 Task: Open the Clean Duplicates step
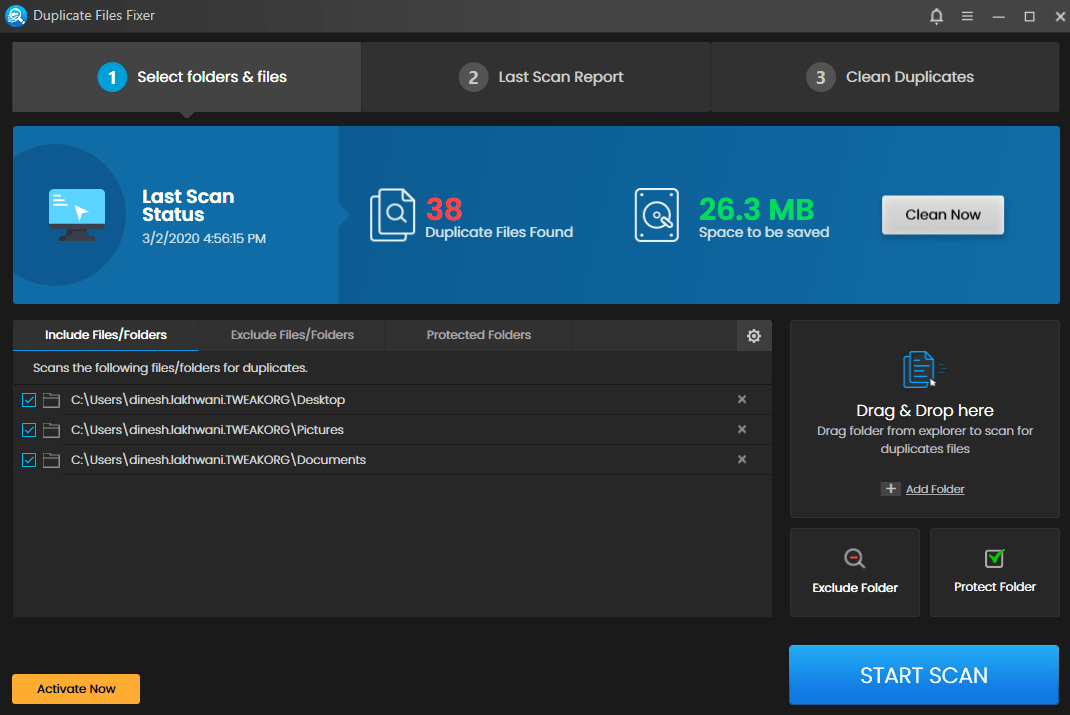(885, 77)
